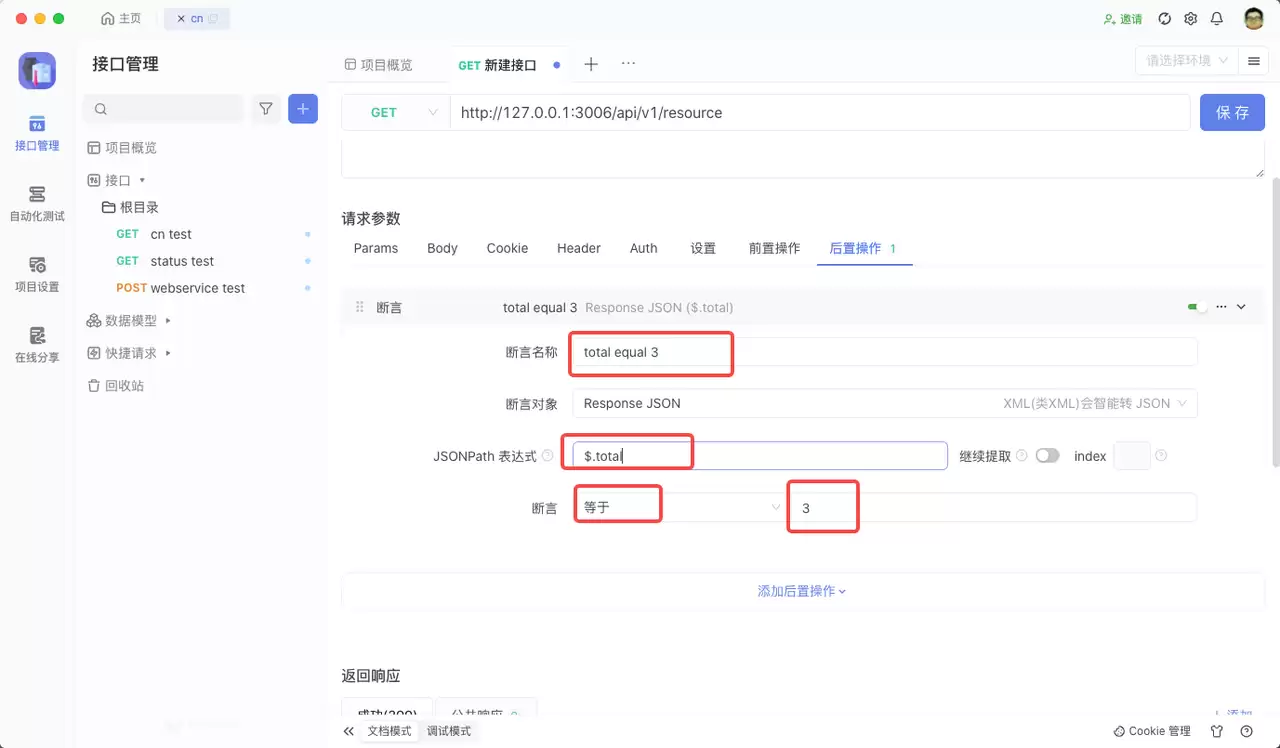1280x748 pixels.
Task: Open the 请选择环境 environment dropdown
Action: click(x=1187, y=61)
